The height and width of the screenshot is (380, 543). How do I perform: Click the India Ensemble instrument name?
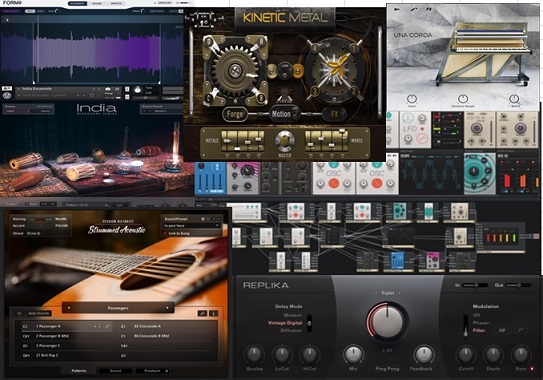[37, 89]
